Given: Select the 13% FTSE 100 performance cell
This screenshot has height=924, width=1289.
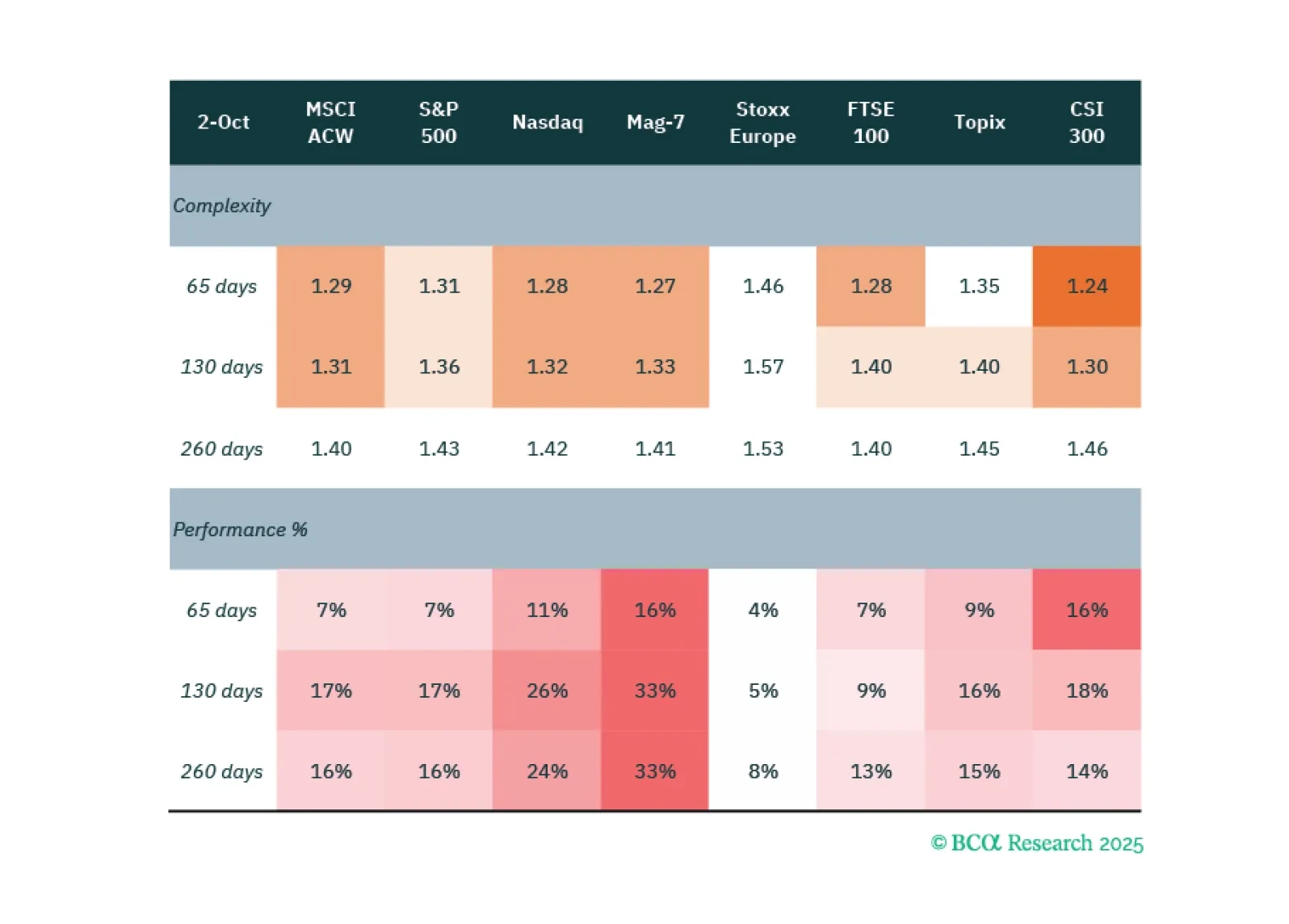Looking at the screenshot, I should (x=871, y=771).
